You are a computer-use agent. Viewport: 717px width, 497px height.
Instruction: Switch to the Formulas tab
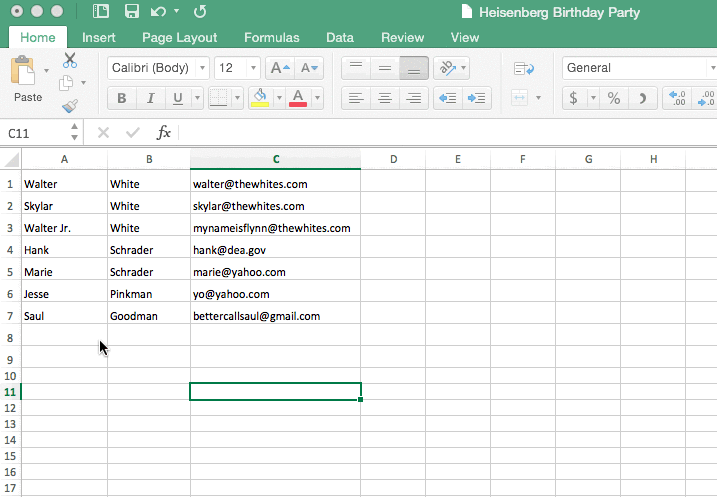coord(271,37)
